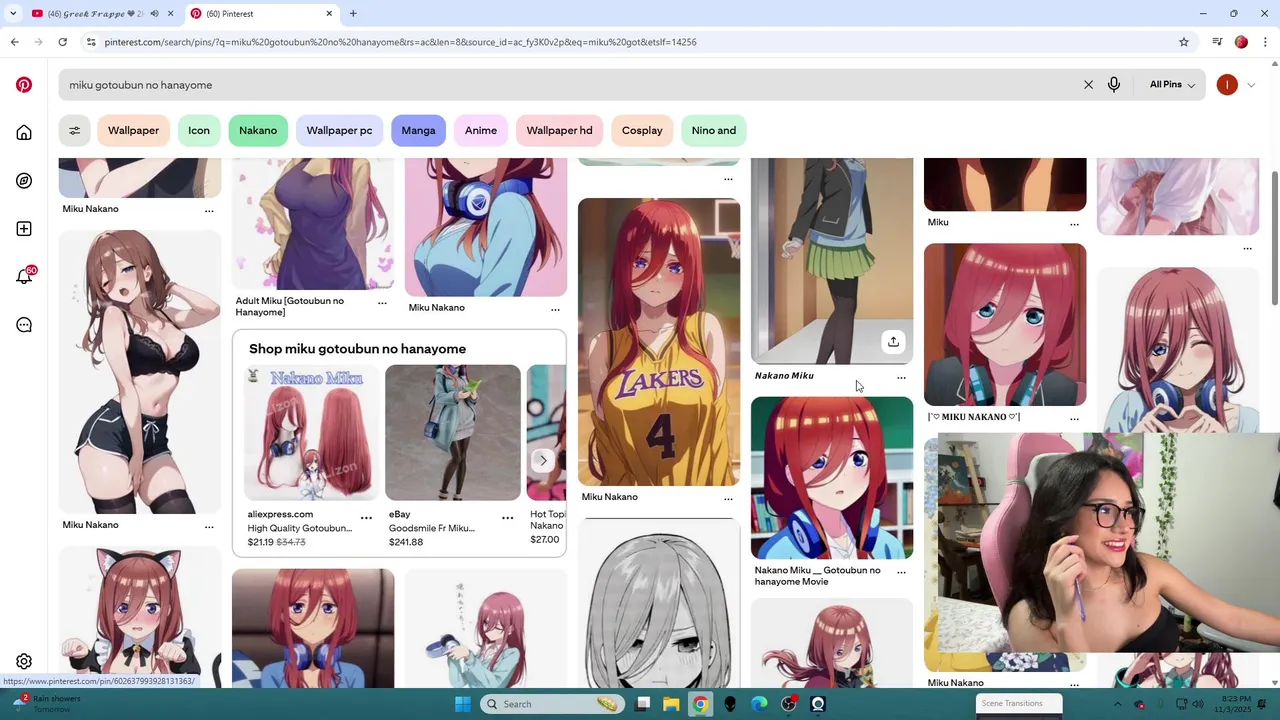Open the Adult Miku Gotoubun no Hanayome title
This screenshot has height=720, width=1280.
(x=290, y=307)
